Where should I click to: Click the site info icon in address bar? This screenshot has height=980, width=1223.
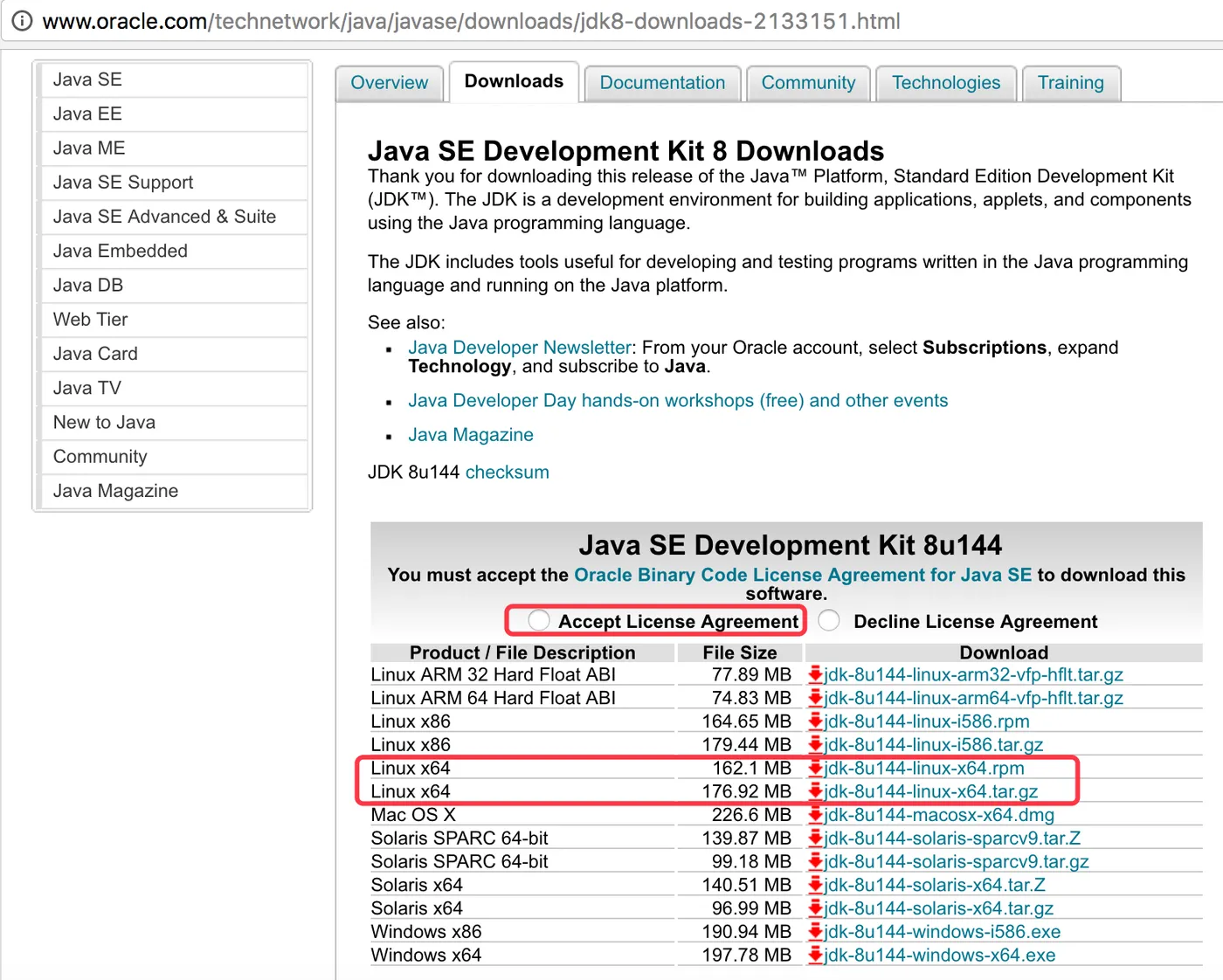(x=22, y=21)
